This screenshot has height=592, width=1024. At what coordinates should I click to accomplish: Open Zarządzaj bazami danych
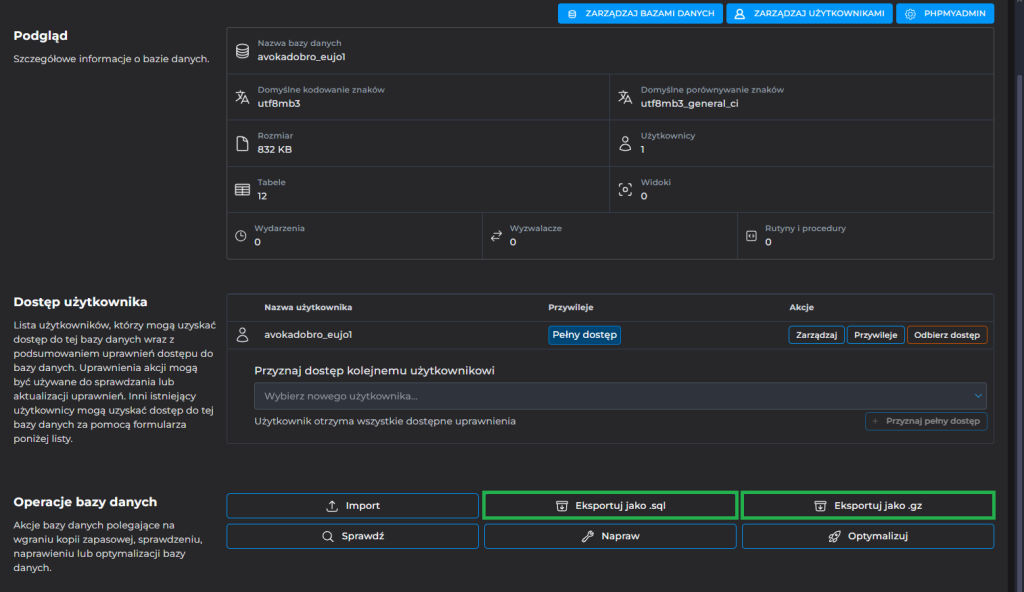point(640,14)
